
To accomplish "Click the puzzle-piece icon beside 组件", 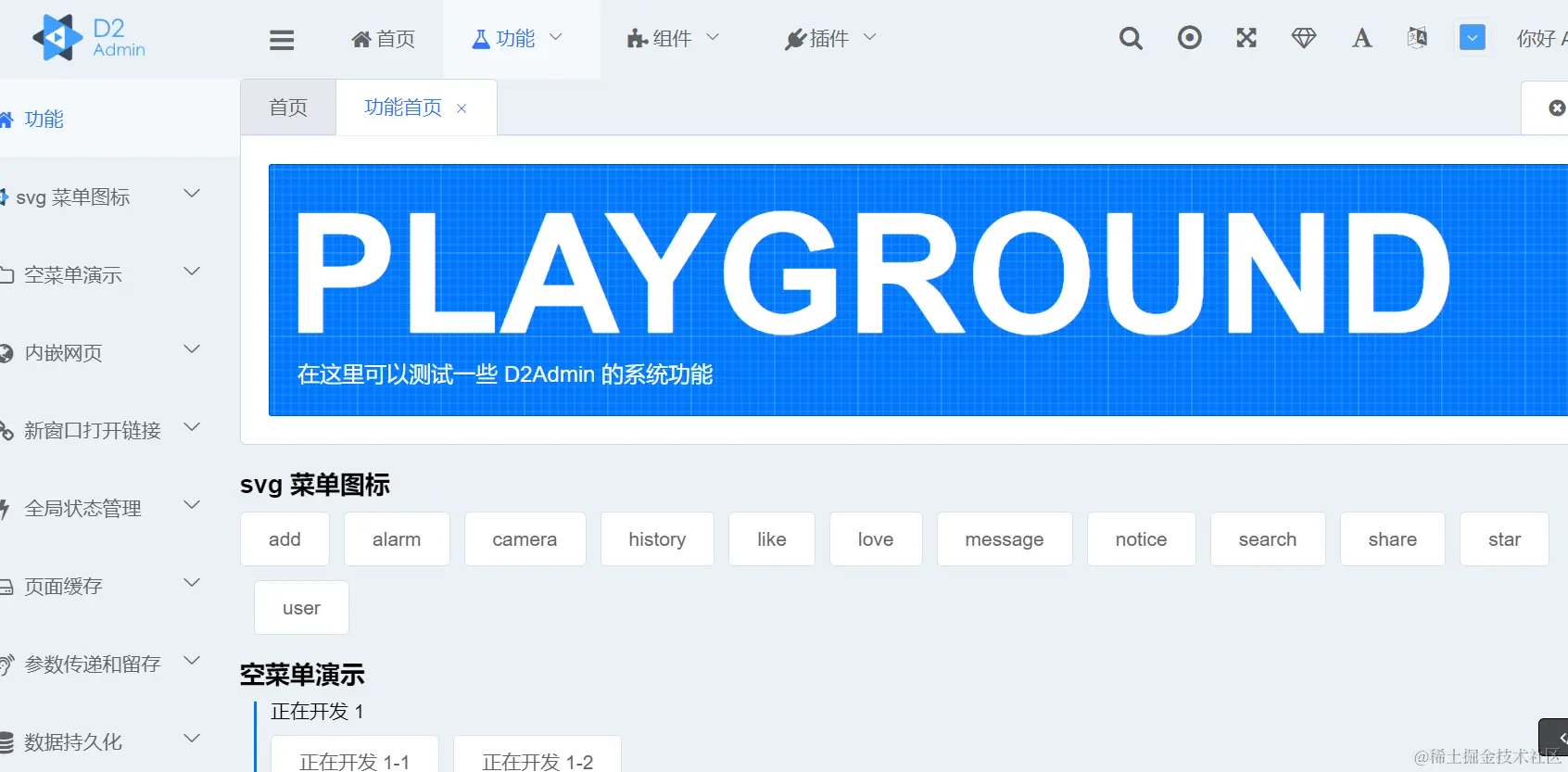I will pyautogui.click(x=637, y=39).
